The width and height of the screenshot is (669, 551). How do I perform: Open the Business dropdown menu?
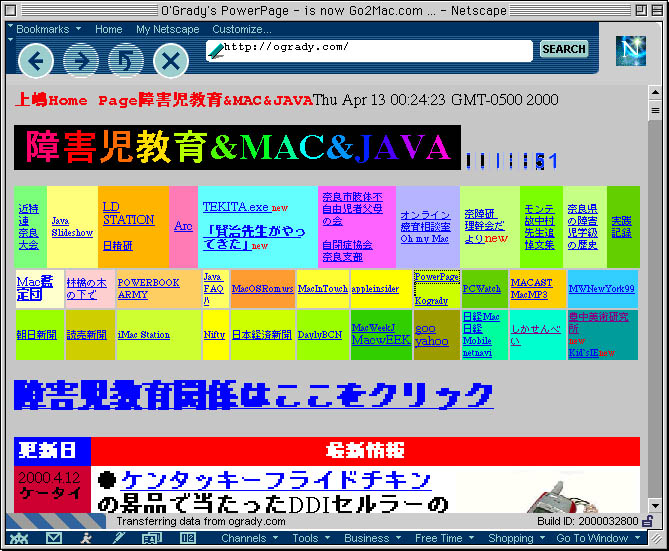pyautogui.click(x=372, y=538)
